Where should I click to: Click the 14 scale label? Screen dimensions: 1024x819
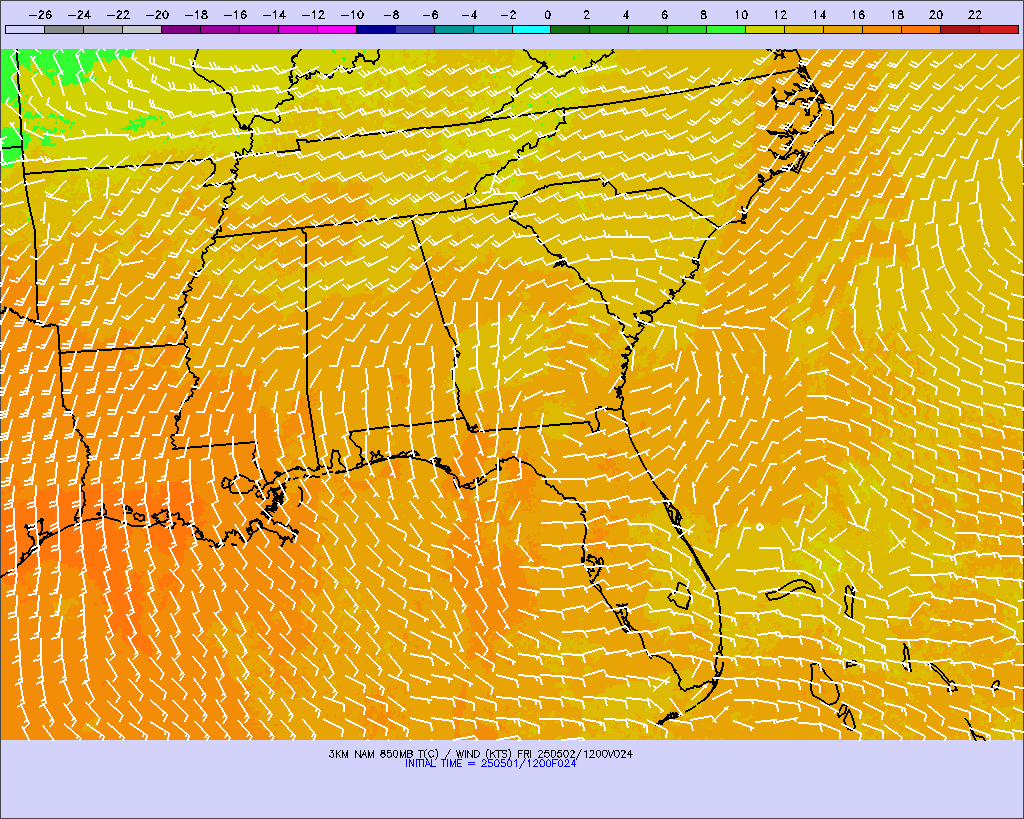pyautogui.click(x=820, y=15)
